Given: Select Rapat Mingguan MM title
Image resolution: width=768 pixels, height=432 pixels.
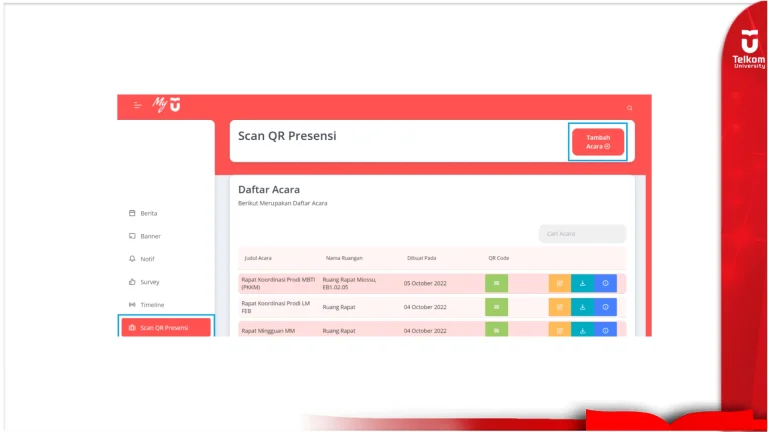Looking at the screenshot, I should pyautogui.click(x=268, y=331).
